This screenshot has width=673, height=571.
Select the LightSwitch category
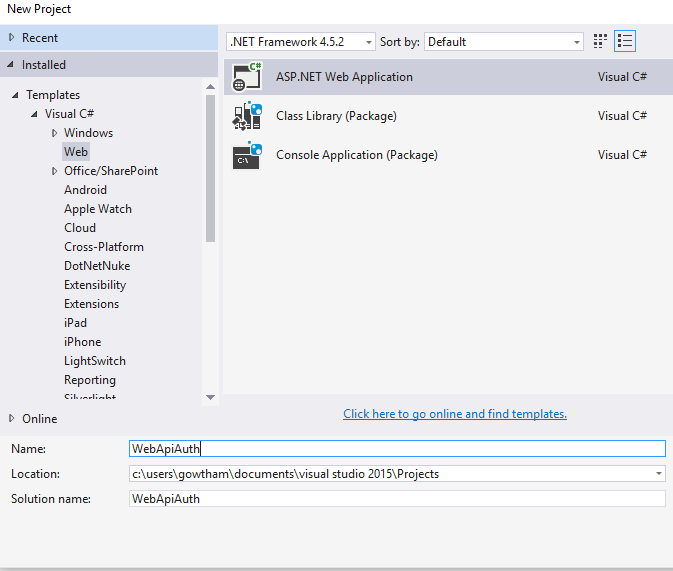(95, 361)
